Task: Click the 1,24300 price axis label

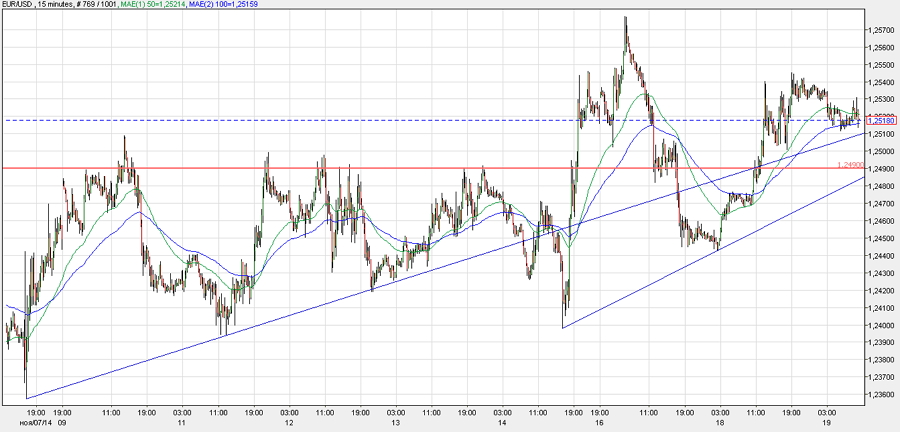Action: coord(882,273)
